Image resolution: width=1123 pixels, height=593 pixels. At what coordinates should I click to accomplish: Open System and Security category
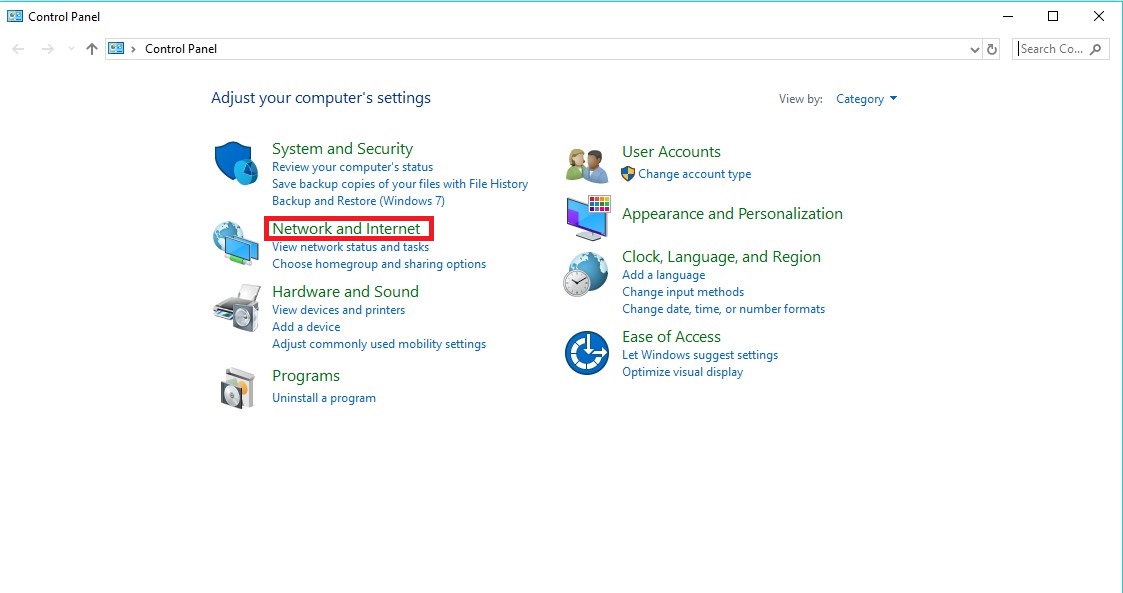(x=342, y=149)
